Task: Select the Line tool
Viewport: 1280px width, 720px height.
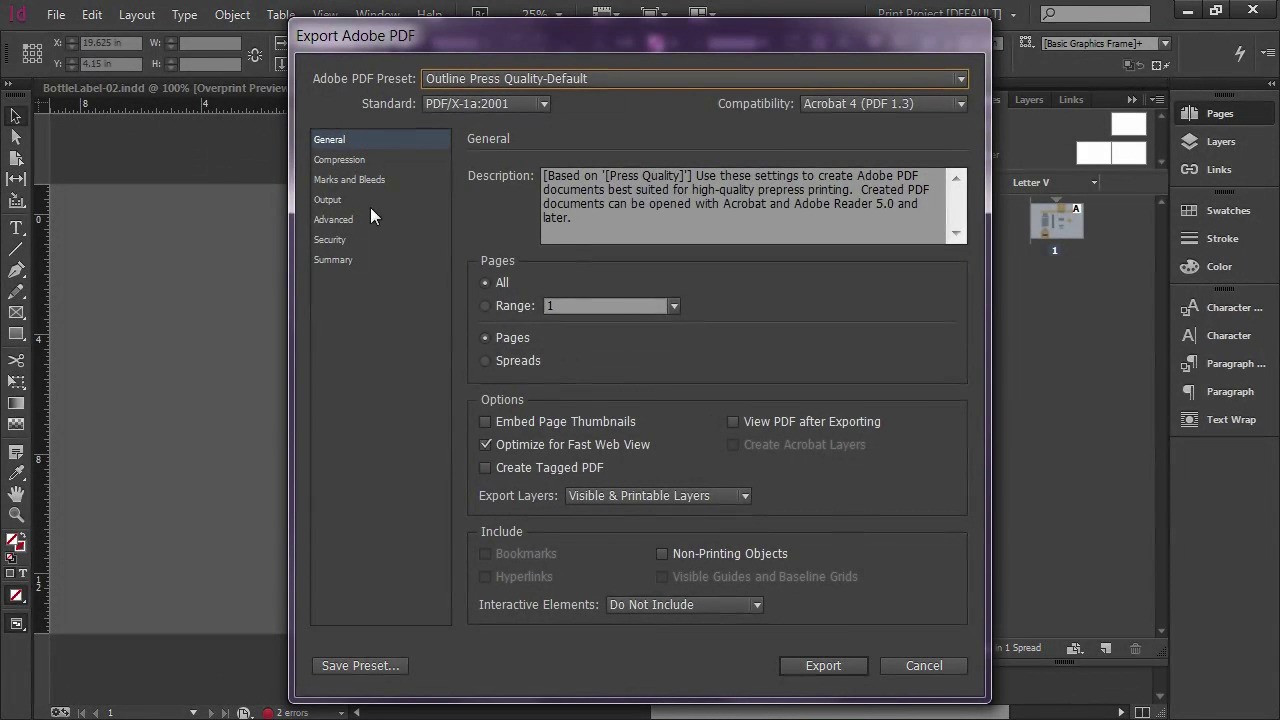Action: [x=16, y=249]
